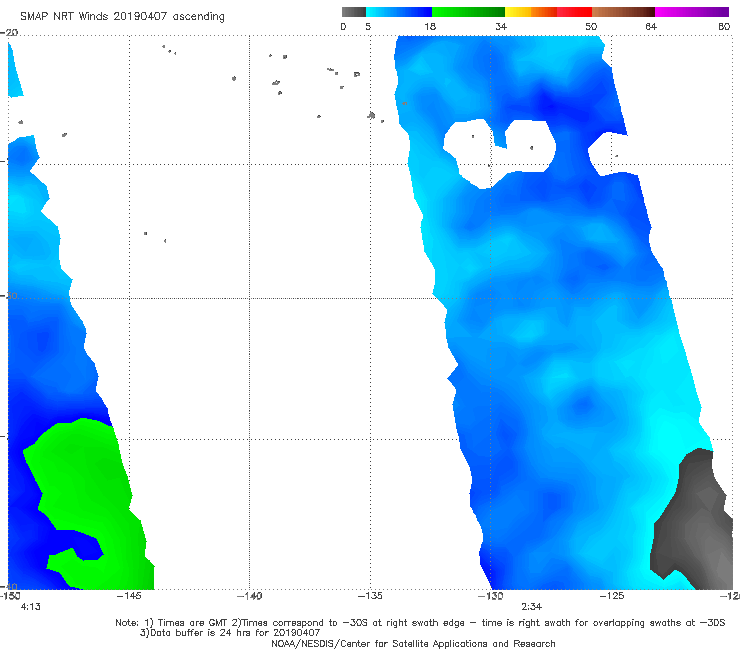Click the longitude label '-140'
Image resolution: width=740 pixels, height=650 pixels.
pyautogui.click(x=250, y=596)
